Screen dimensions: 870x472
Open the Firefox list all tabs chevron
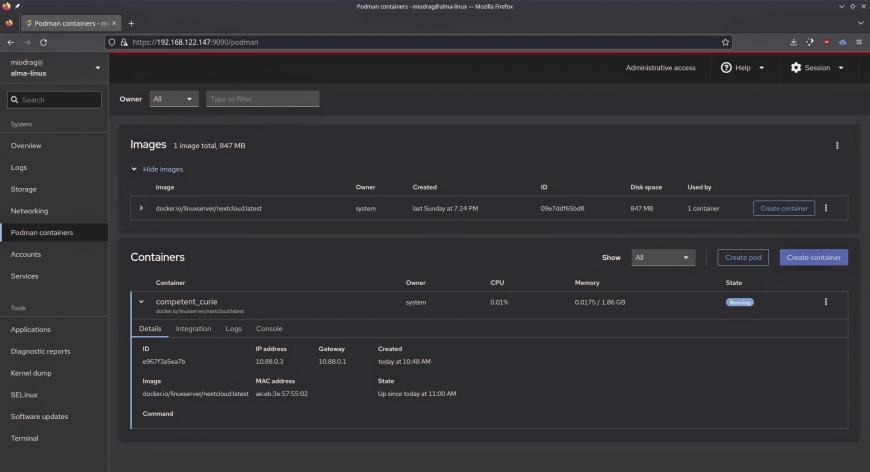click(x=861, y=23)
